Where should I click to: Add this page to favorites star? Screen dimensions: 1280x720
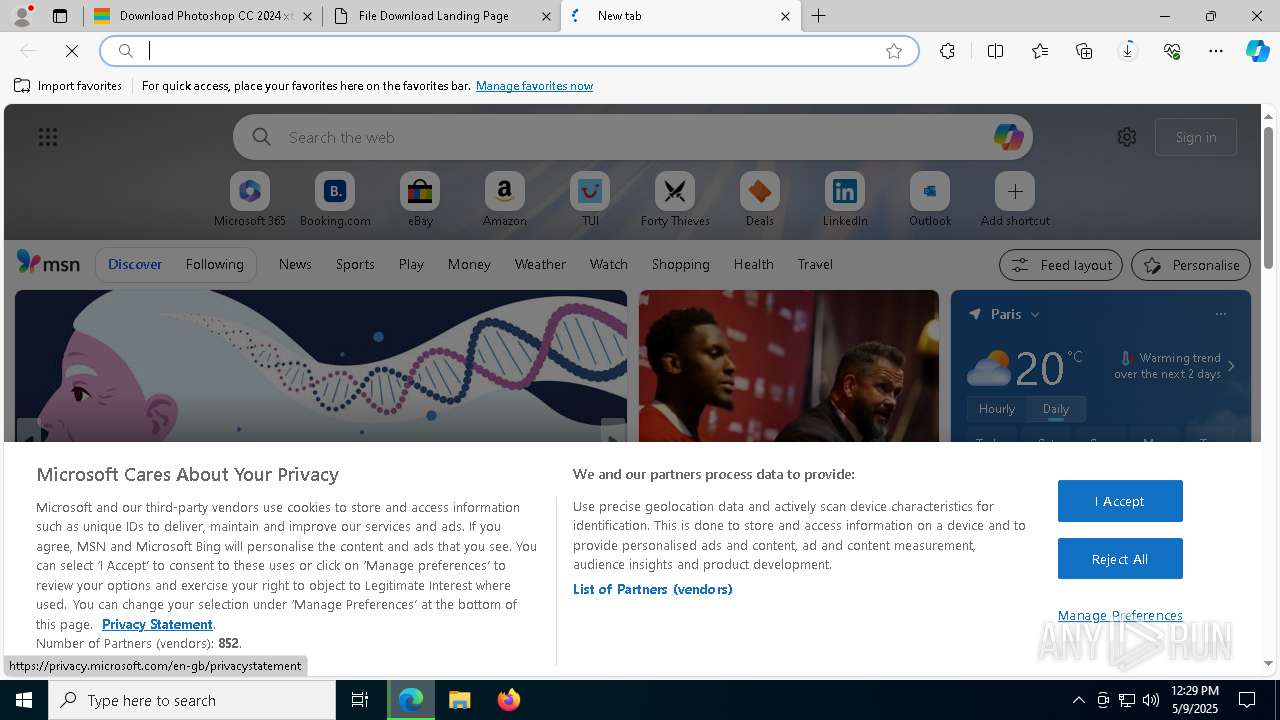point(894,51)
